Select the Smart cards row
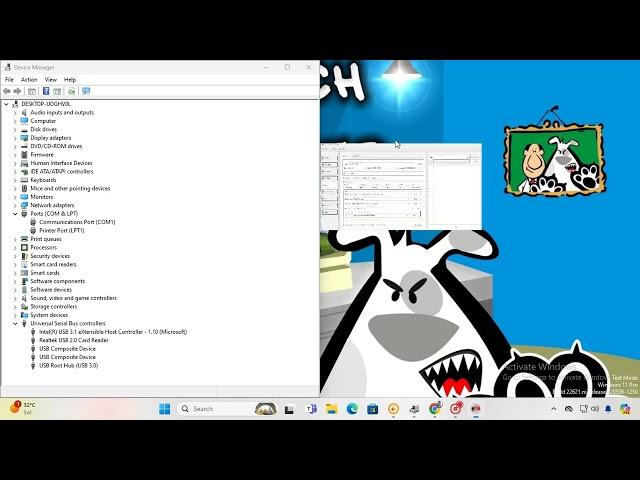The height and width of the screenshot is (480, 640). tap(45, 273)
